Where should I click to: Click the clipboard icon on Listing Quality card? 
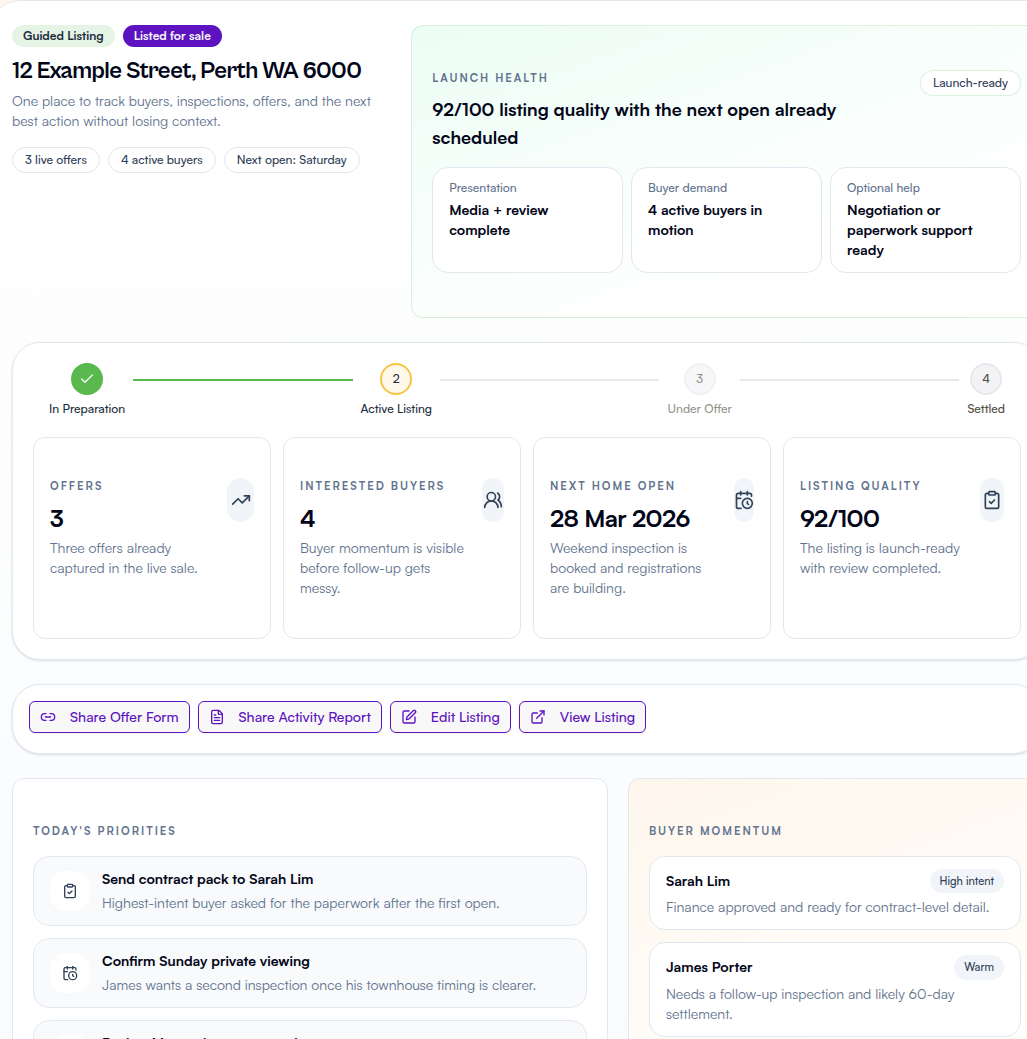(991, 500)
